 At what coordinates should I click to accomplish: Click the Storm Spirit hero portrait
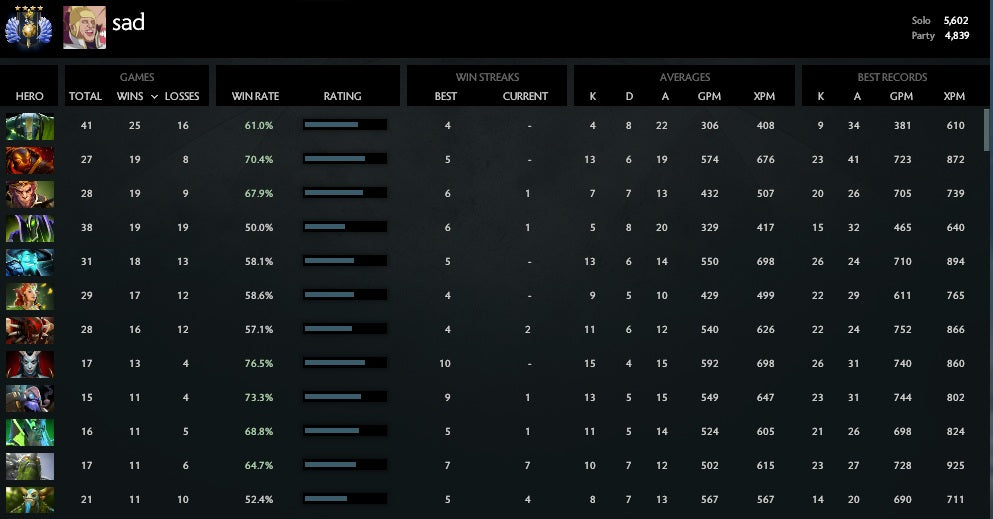click(29, 262)
